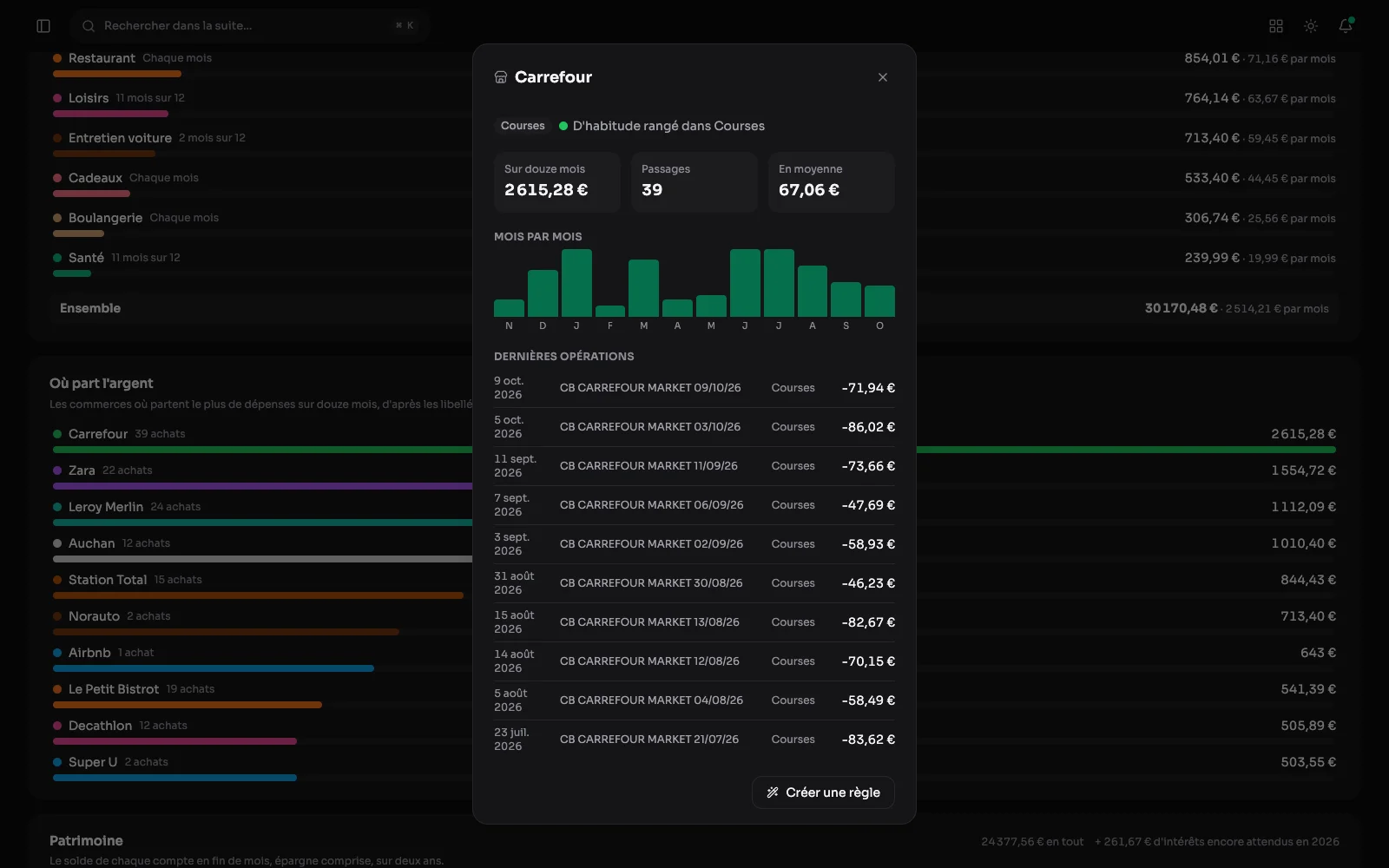
Task: Click the magic wand icon in Créer une règle
Action: pyautogui.click(x=773, y=792)
